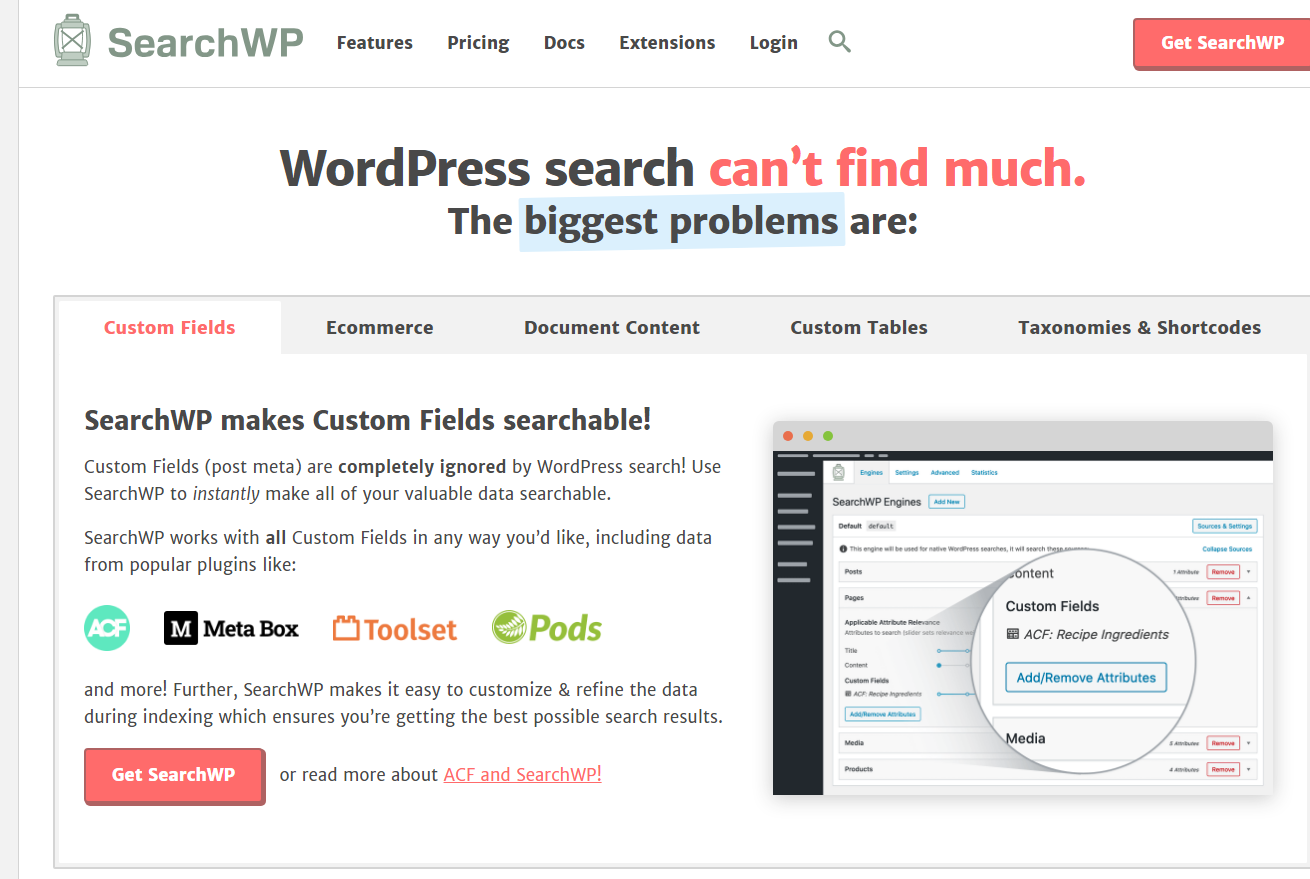This screenshot has height=879, width=1310.
Task: Follow the ACF and SearchWP! link
Action: click(x=523, y=774)
